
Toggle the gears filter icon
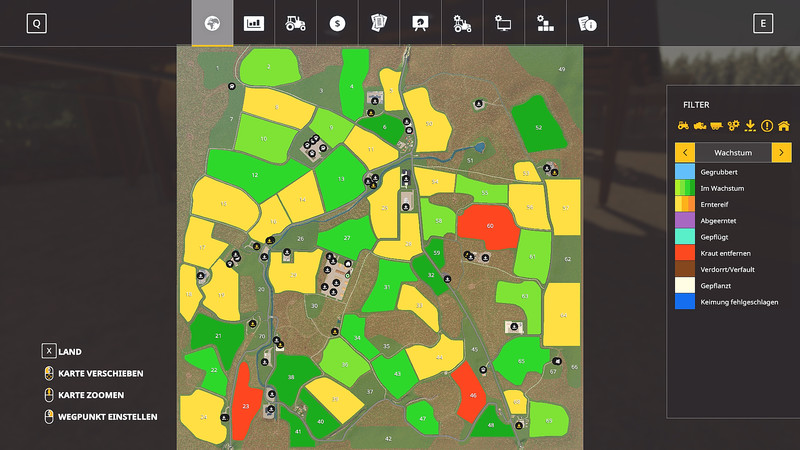click(x=733, y=126)
